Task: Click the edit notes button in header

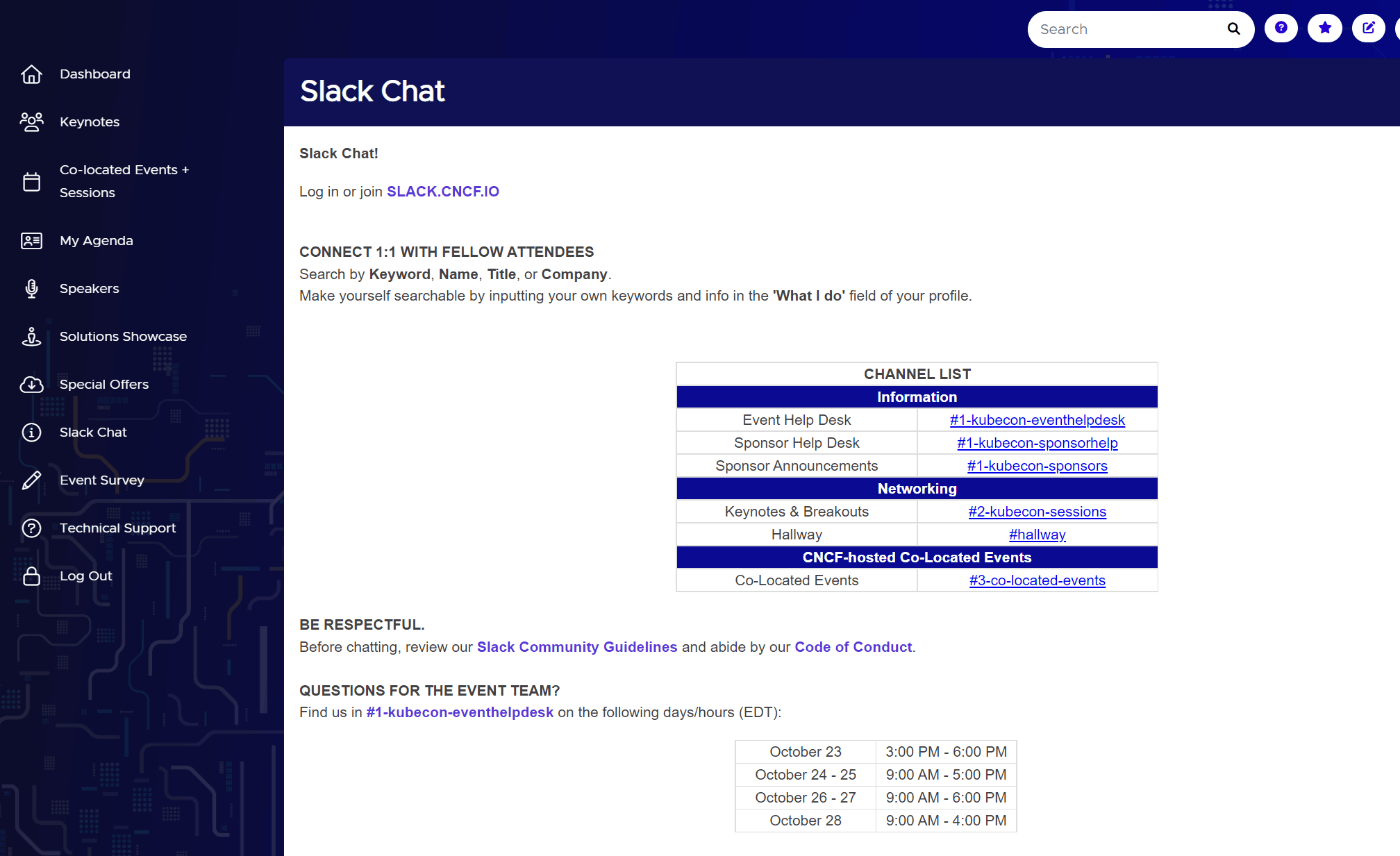Action: coord(1368,28)
